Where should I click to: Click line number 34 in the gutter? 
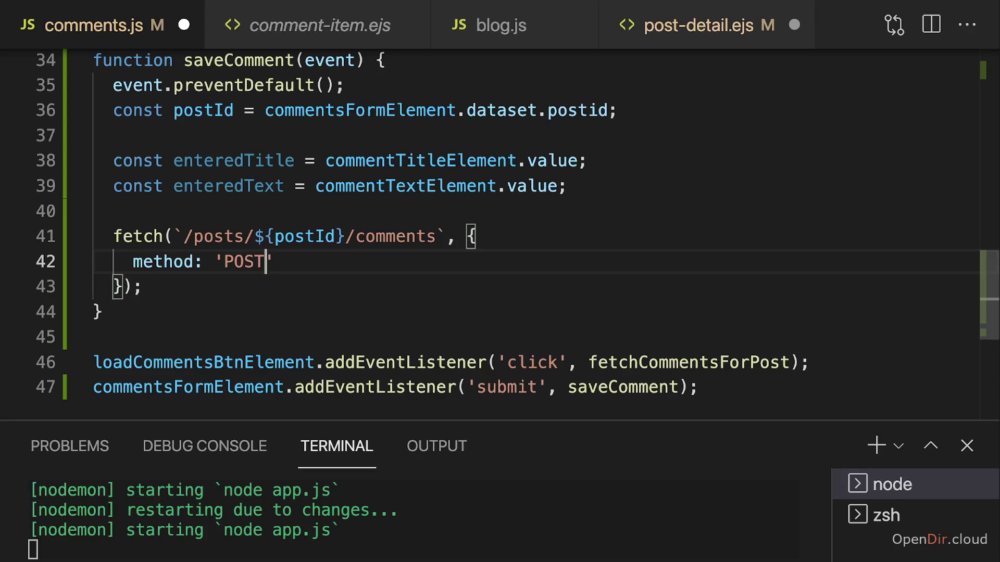[45, 60]
